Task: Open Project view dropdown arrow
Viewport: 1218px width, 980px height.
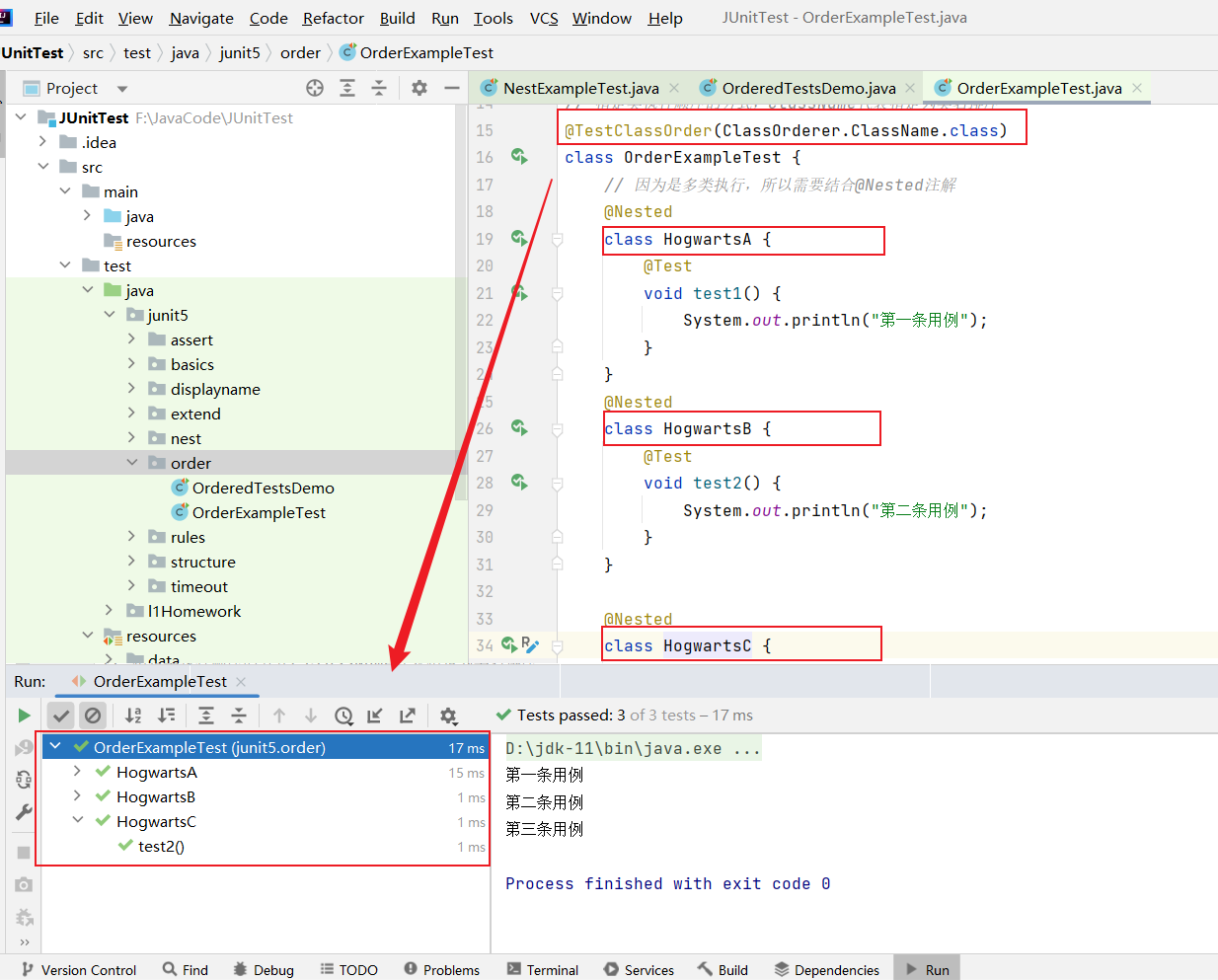Action: click(122, 89)
